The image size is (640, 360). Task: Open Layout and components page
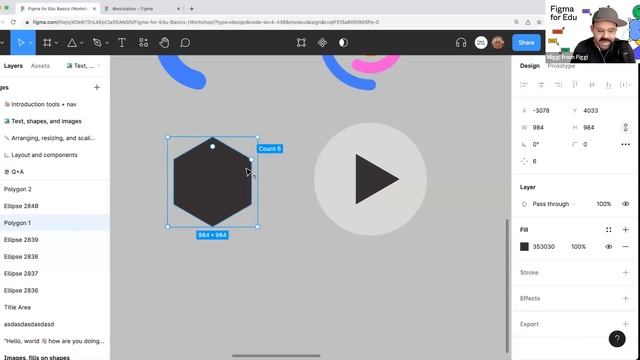(x=44, y=155)
